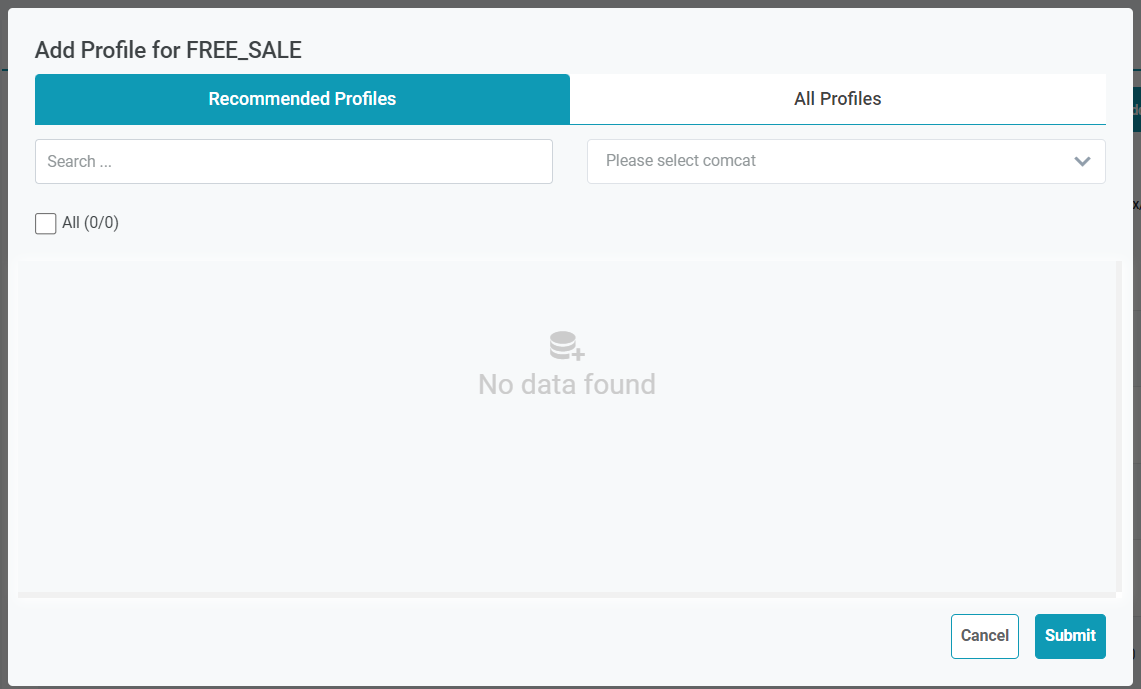Switch to the Recommended Profiles tab
Image resolution: width=1141 pixels, height=689 pixels.
pos(302,99)
